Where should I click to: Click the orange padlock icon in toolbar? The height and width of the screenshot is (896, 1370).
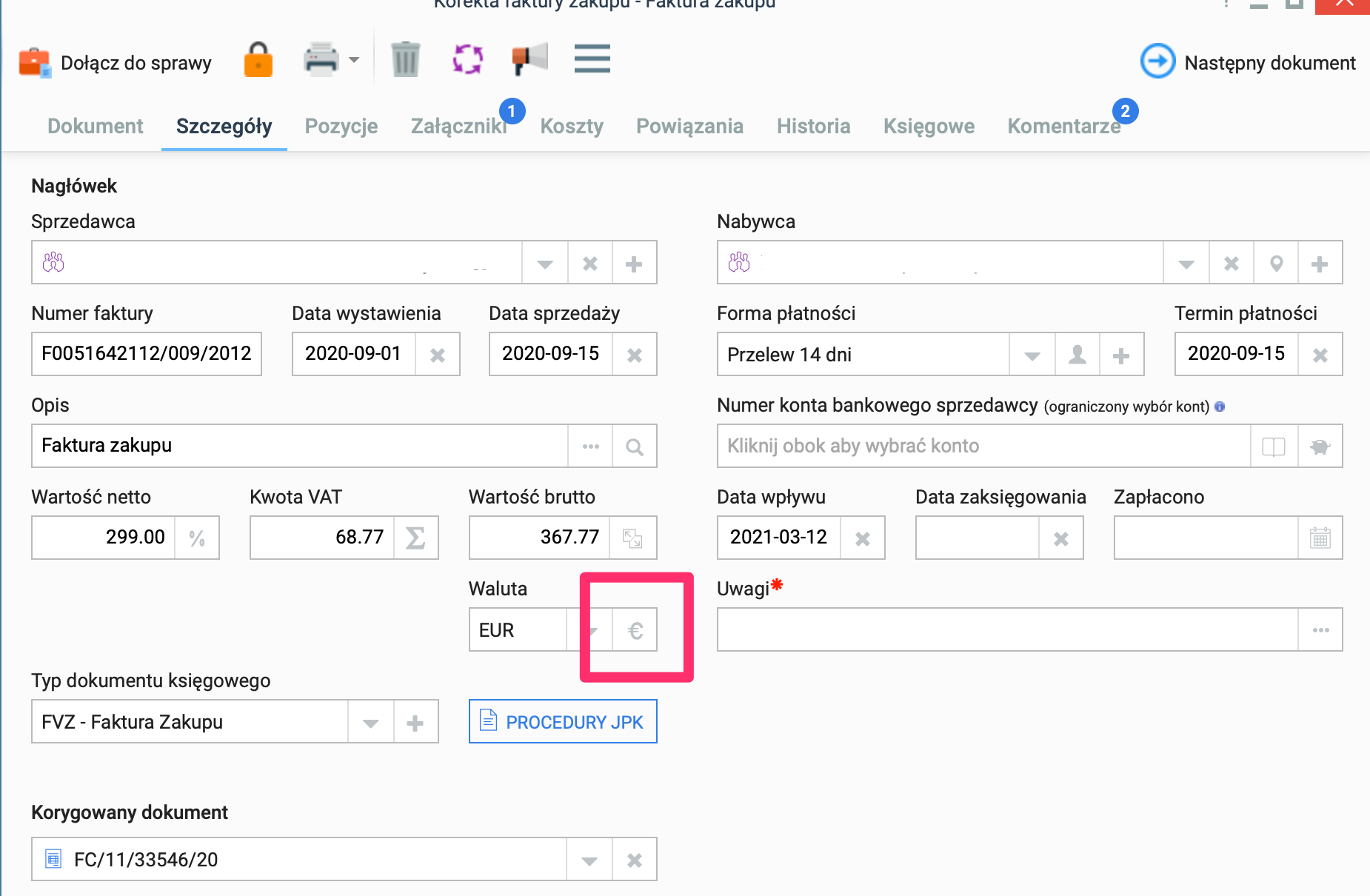258,60
